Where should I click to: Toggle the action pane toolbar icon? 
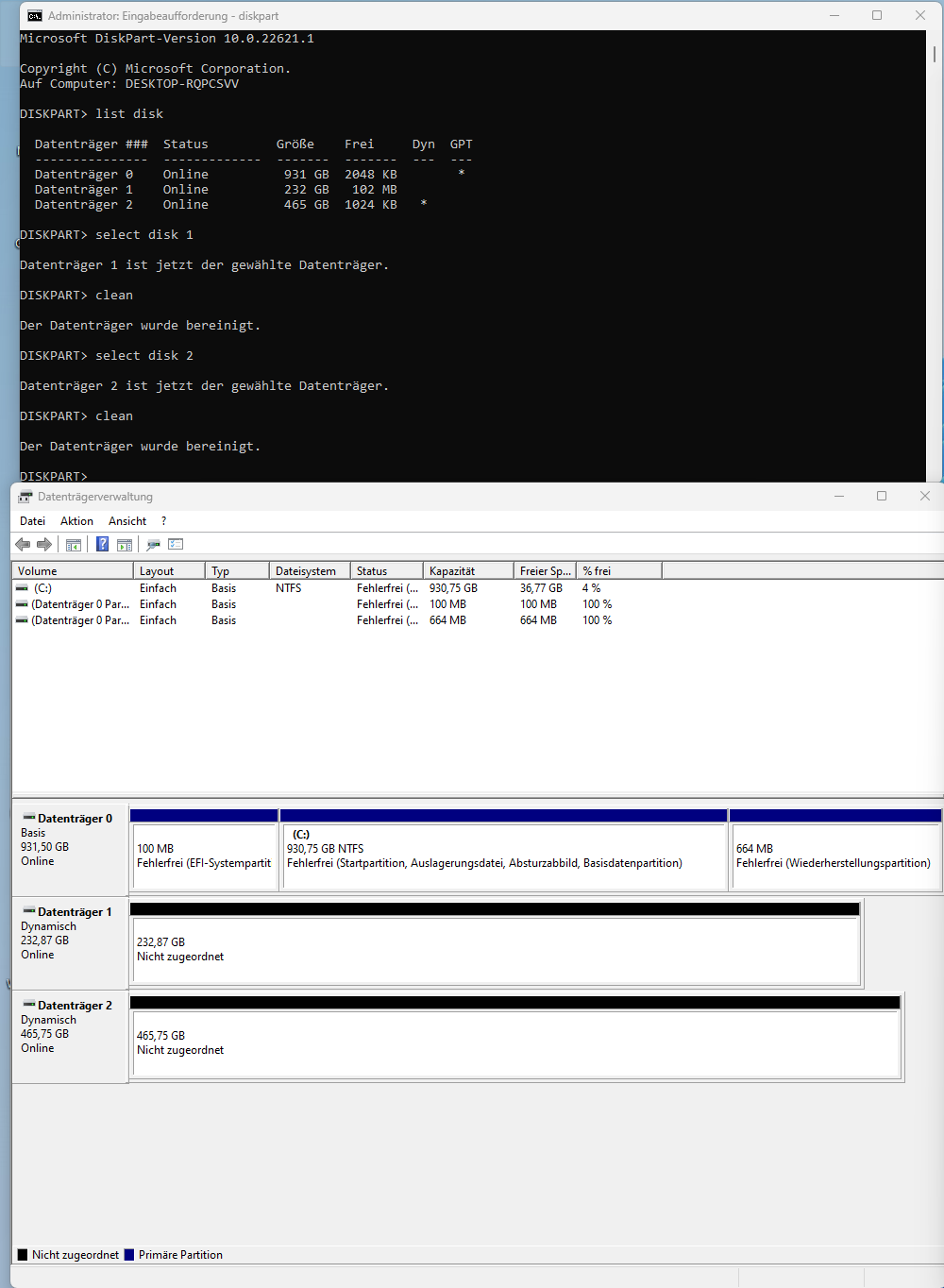point(124,544)
